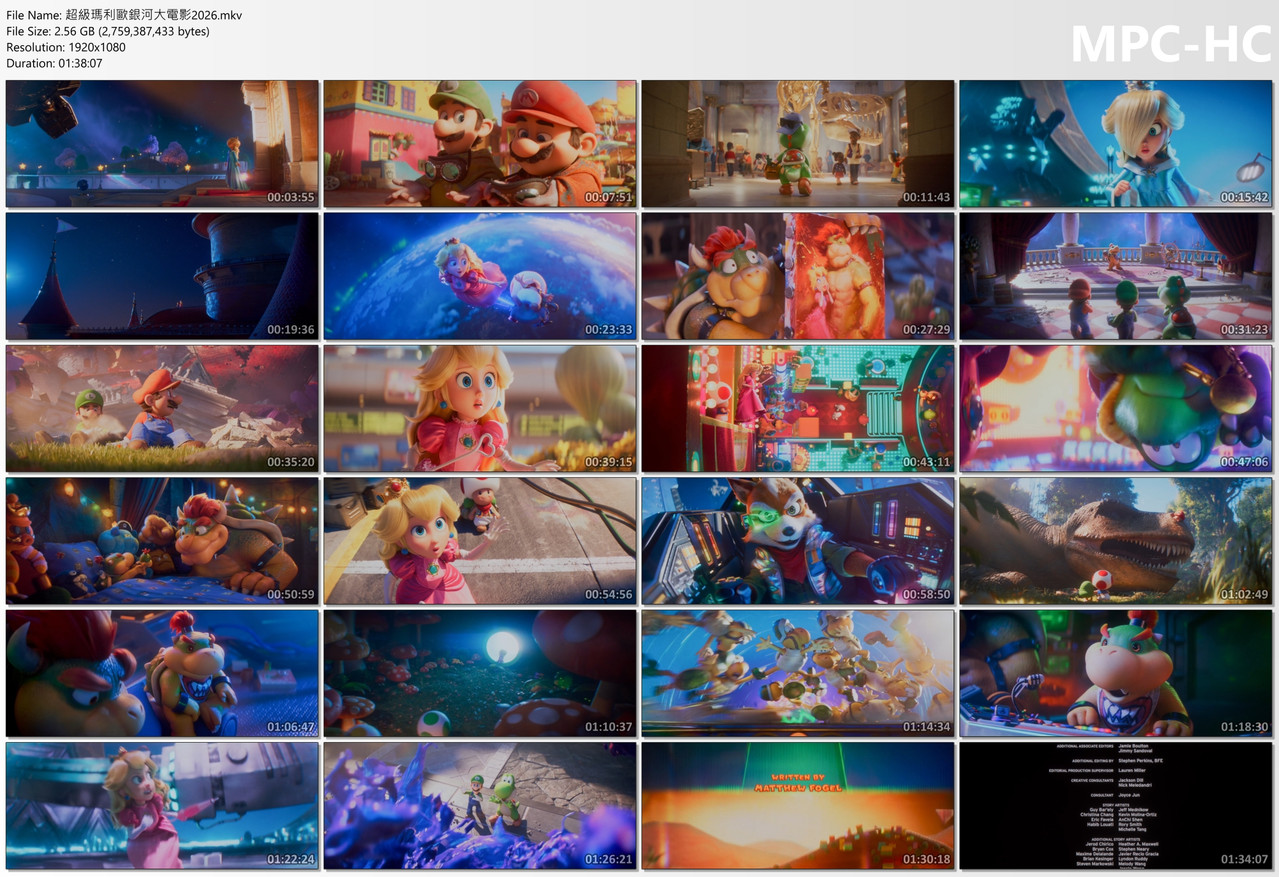Image resolution: width=1279 pixels, height=877 pixels.
Task: Open the thumbnail stamped 00:19:36
Action: point(162,276)
